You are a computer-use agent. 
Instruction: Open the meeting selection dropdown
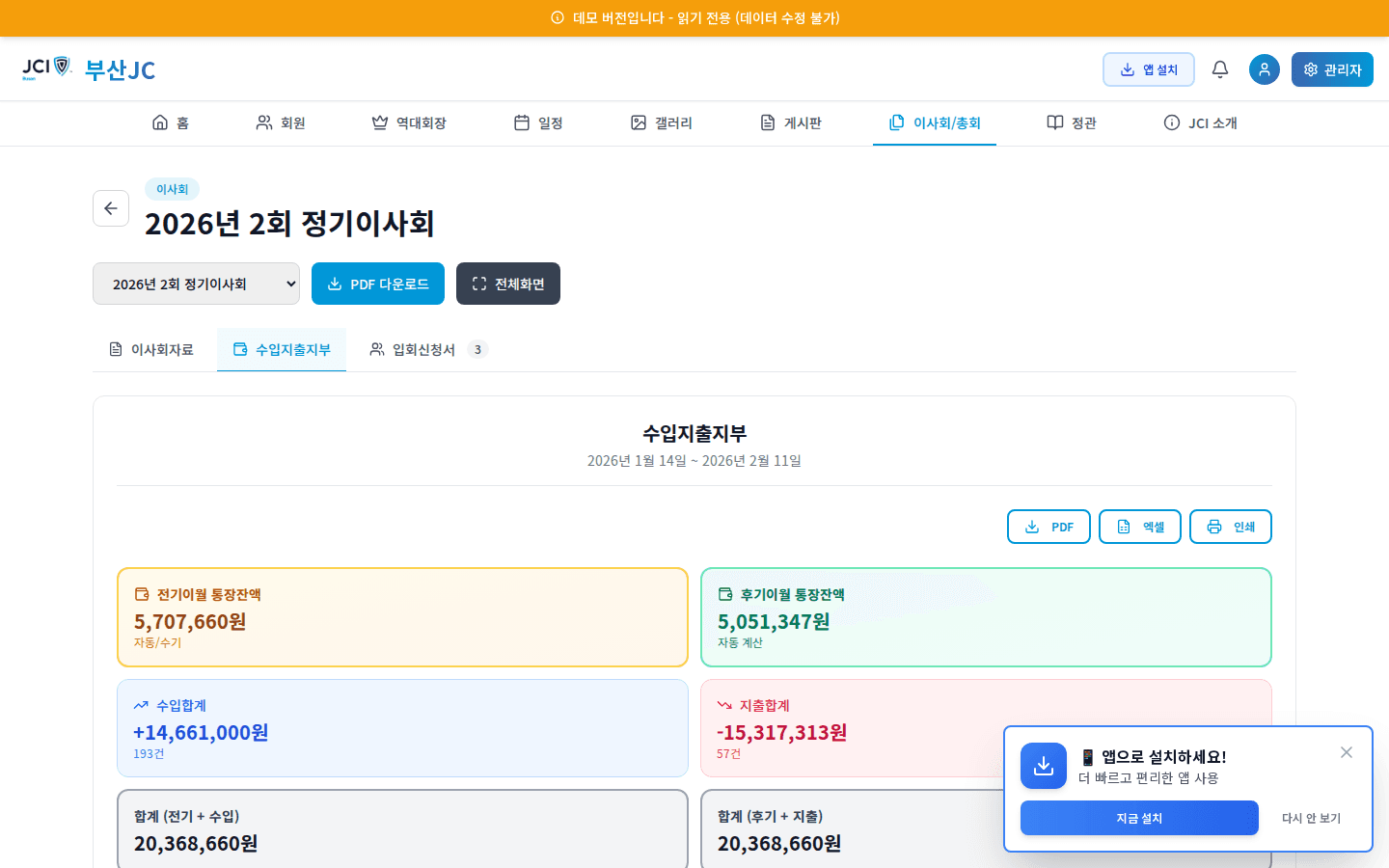(x=196, y=284)
